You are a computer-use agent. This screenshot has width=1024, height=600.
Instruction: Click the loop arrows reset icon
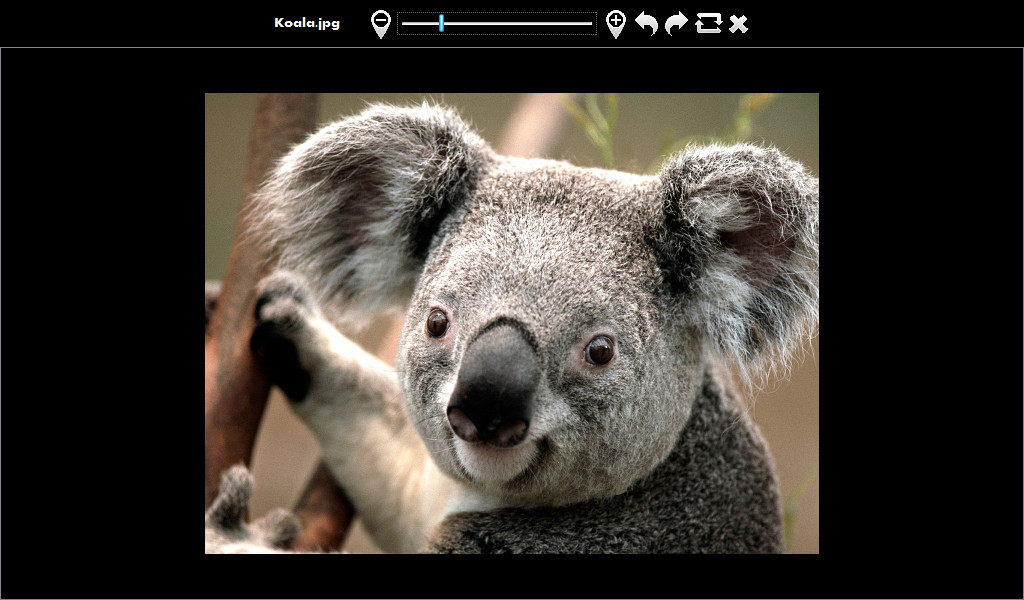tap(709, 24)
